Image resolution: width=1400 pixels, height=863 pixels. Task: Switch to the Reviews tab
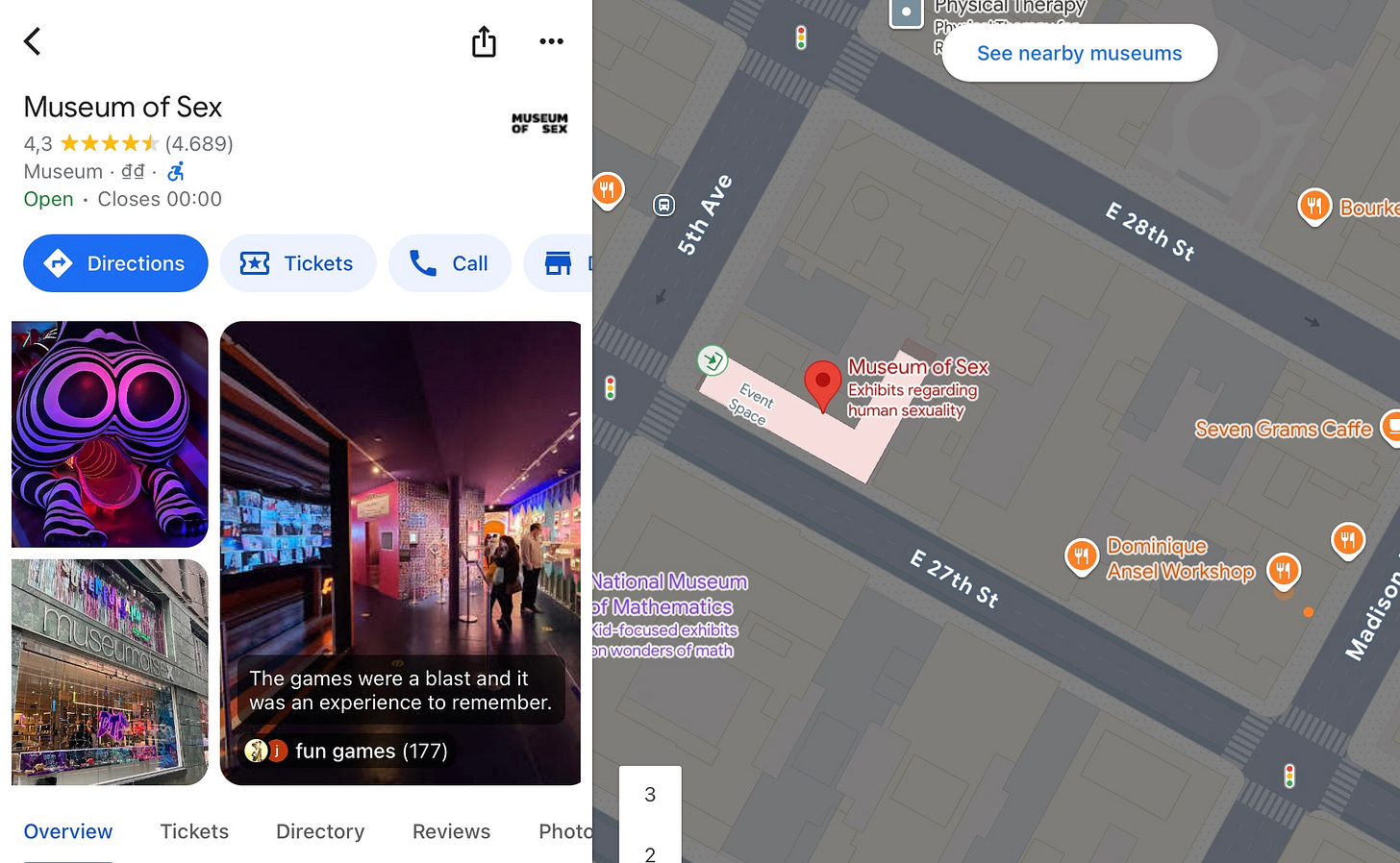point(451,831)
